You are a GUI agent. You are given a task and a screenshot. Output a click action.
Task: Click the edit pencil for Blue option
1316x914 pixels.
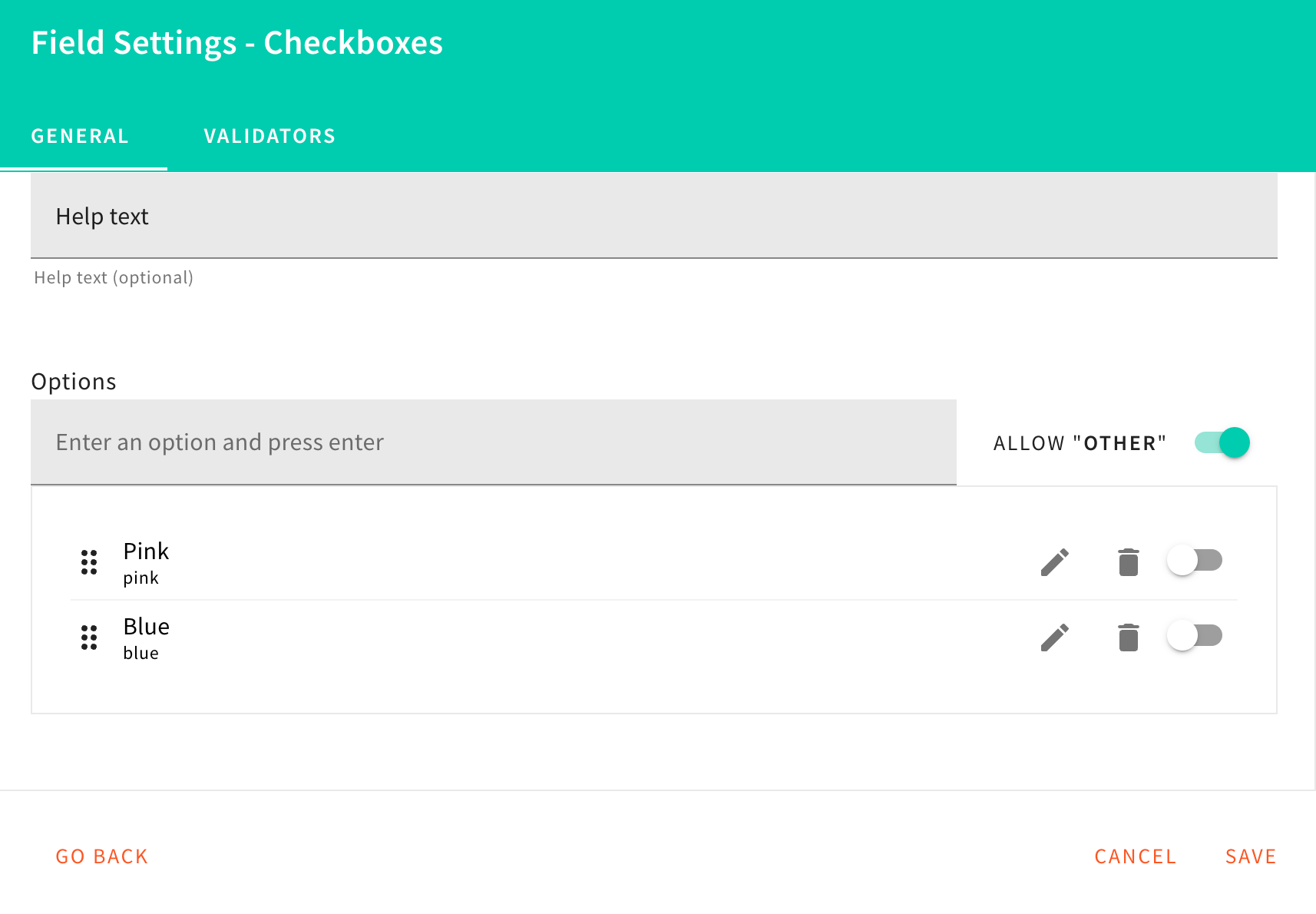pyautogui.click(x=1055, y=637)
